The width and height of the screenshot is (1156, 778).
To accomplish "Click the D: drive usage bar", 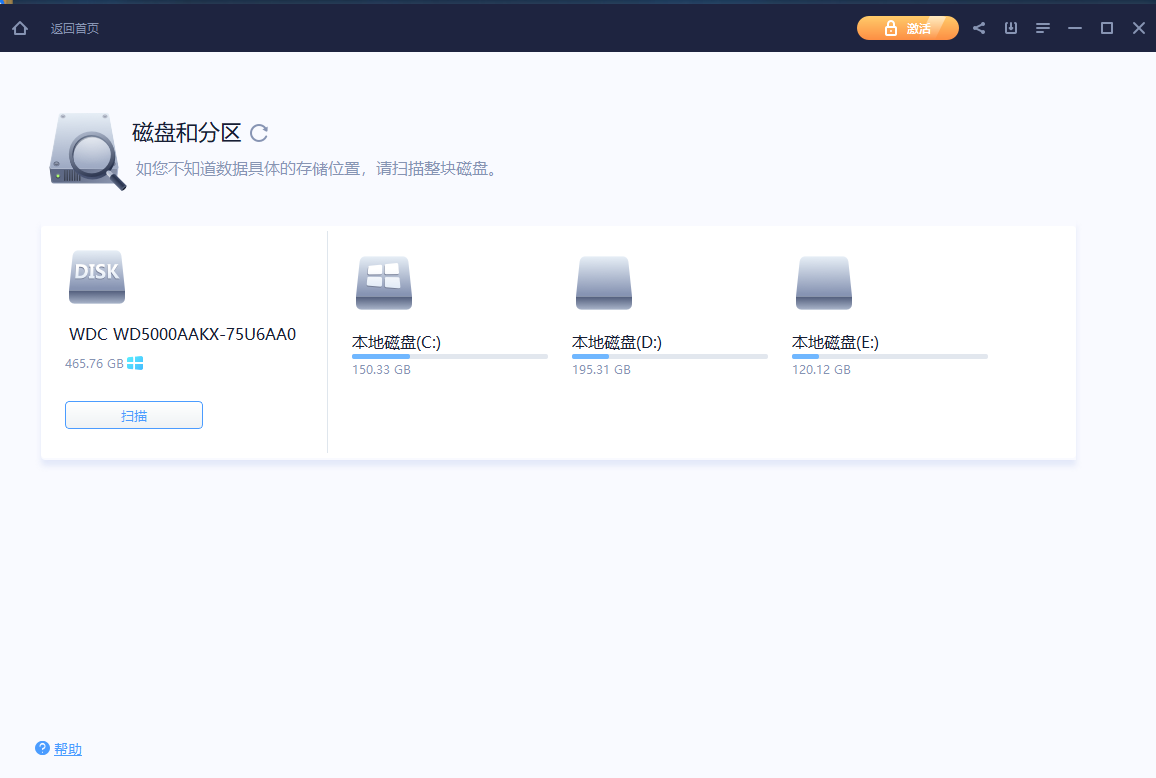I will coord(670,356).
